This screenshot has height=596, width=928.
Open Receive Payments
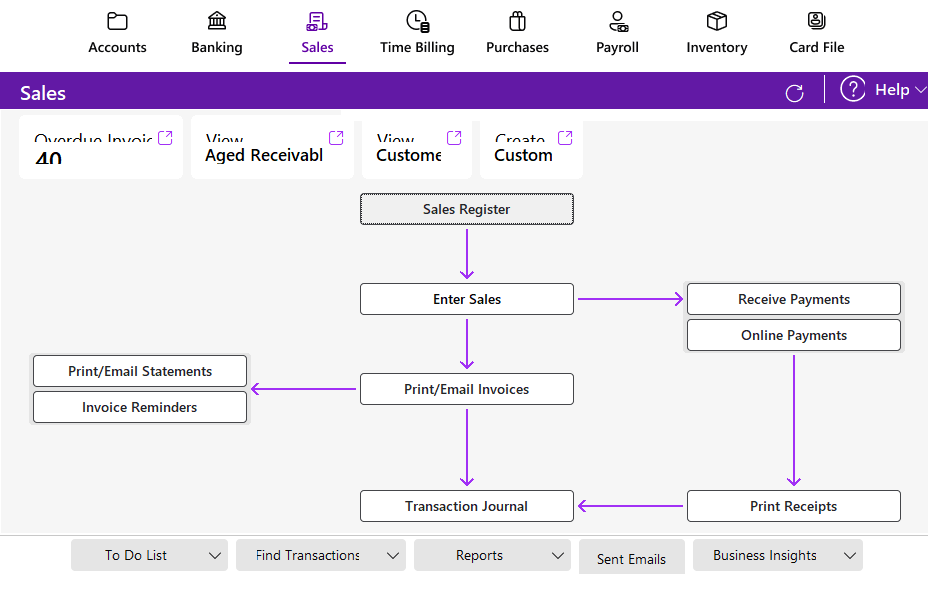pos(794,299)
